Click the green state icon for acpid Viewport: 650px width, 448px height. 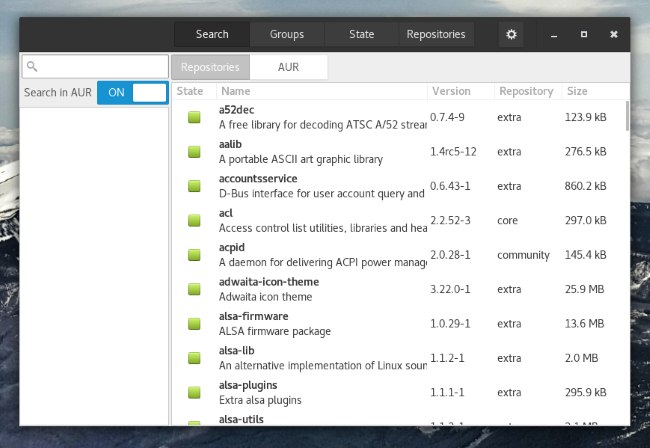[x=194, y=255]
